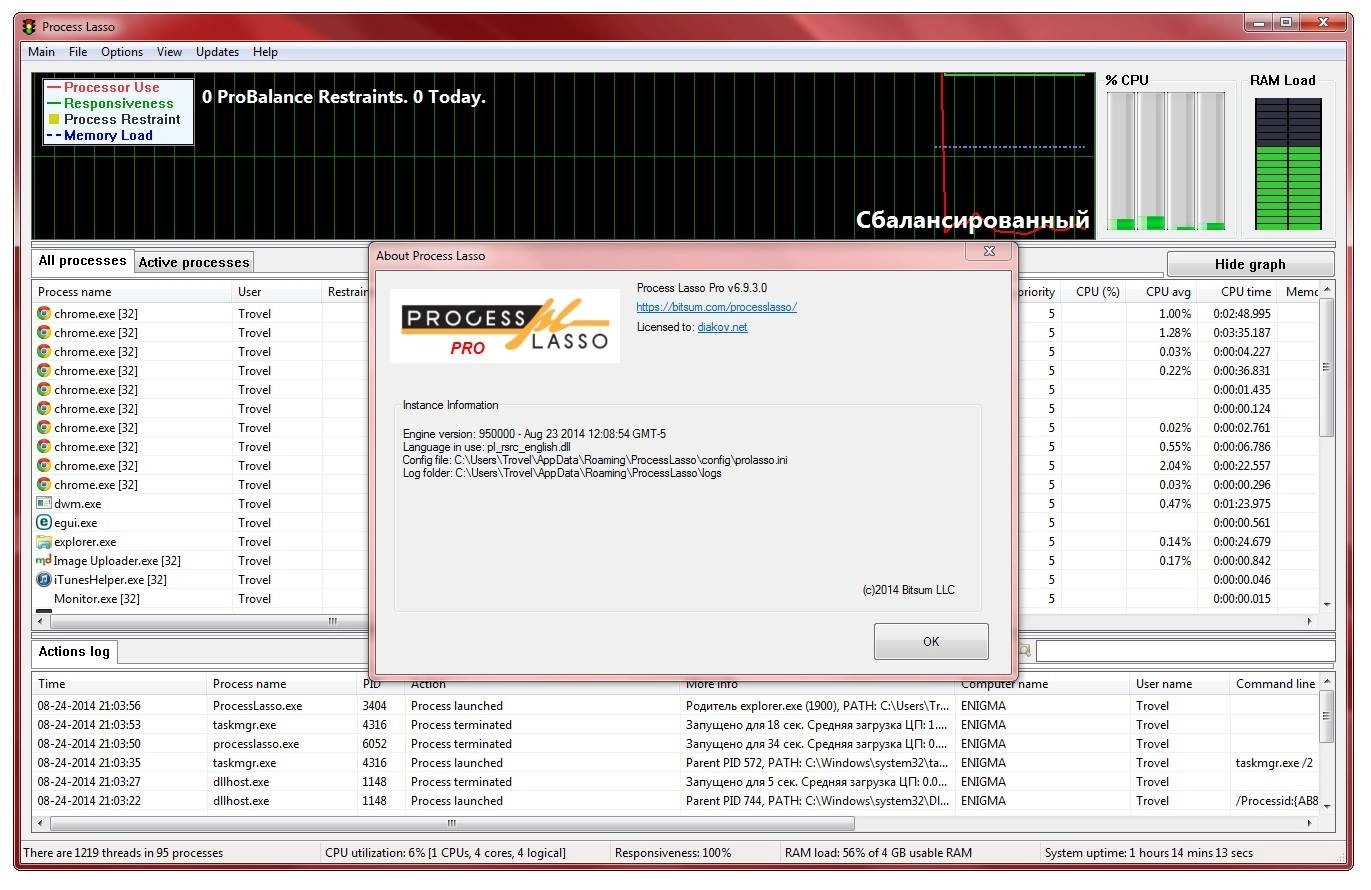Click the 2.04% CPU avg cell
Screen dimensions: 1371x890
(1174, 466)
